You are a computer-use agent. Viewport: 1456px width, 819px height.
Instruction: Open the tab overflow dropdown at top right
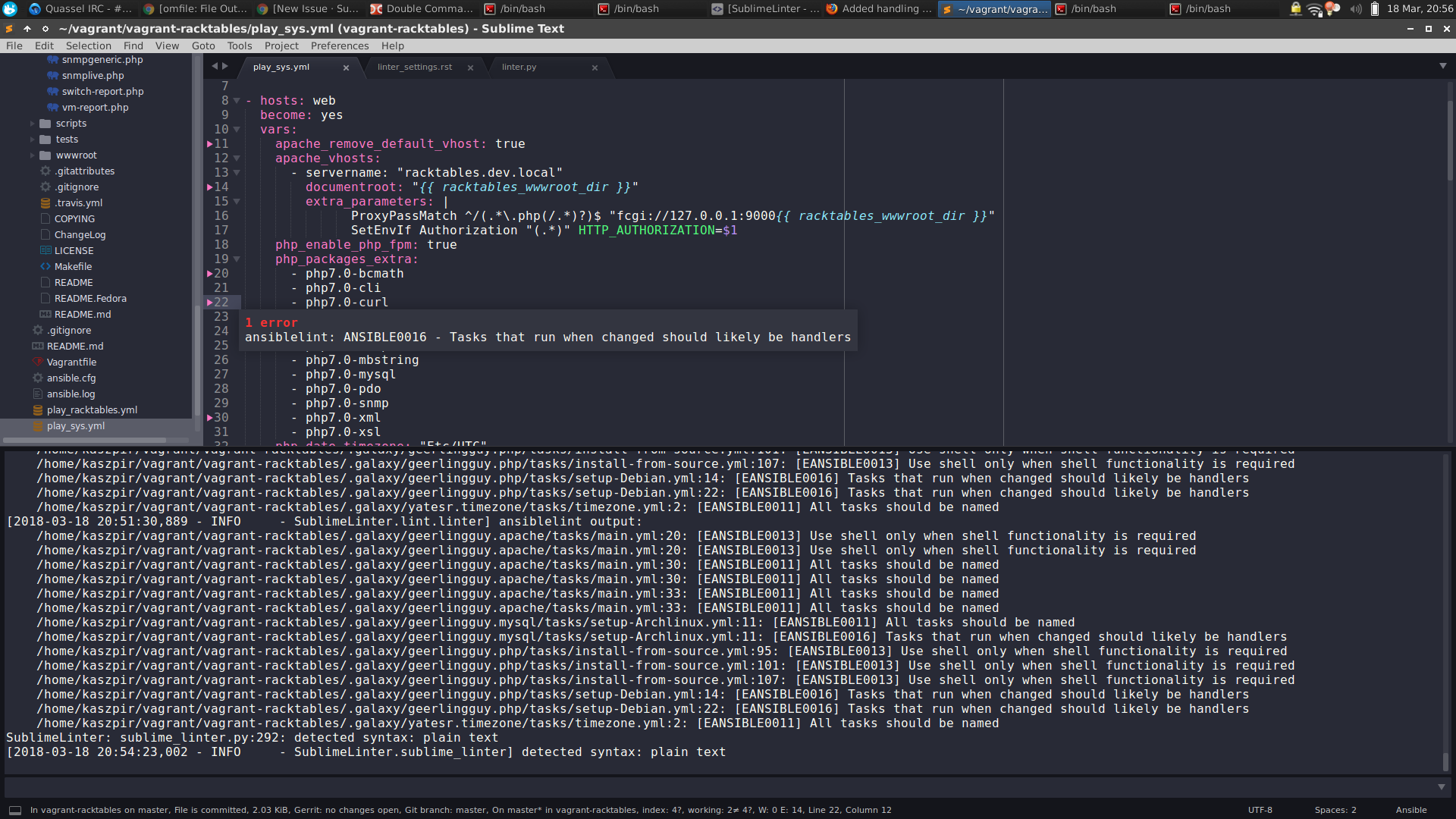[x=1442, y=66]
